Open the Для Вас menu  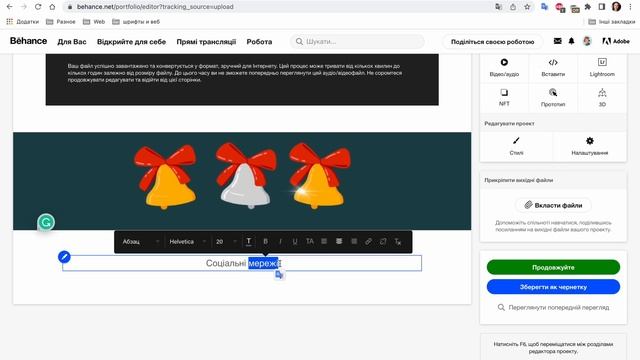point(72,42)
